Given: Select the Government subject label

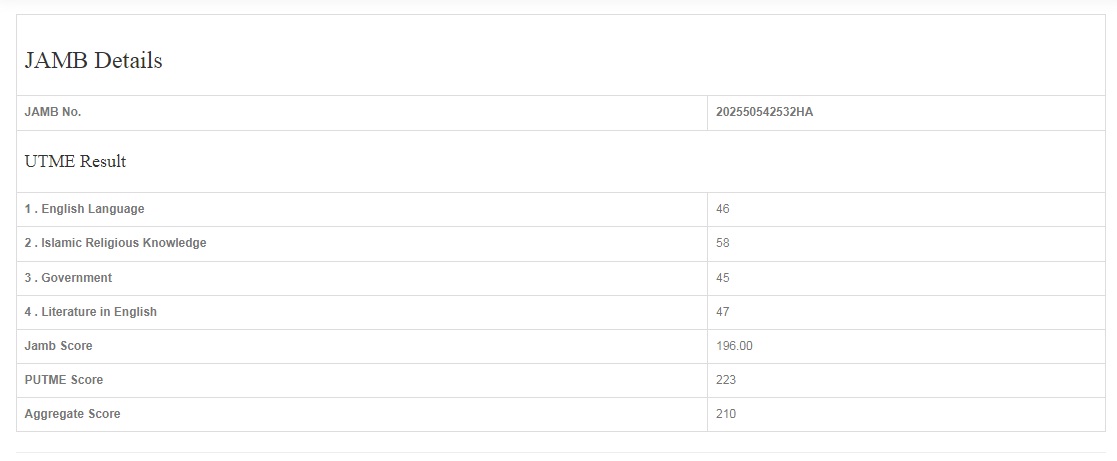Looking at the screenshot, I should 69,278.
